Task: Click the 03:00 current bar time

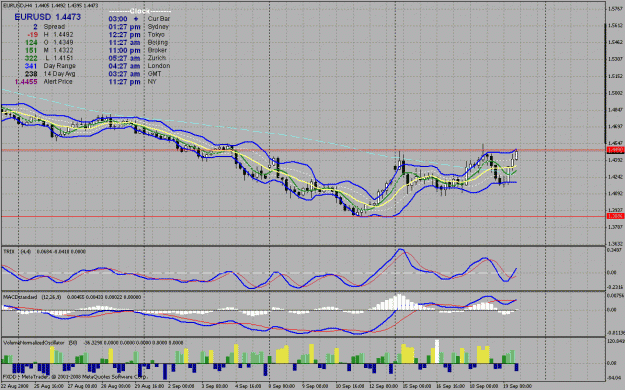Action: coord(118,19)
